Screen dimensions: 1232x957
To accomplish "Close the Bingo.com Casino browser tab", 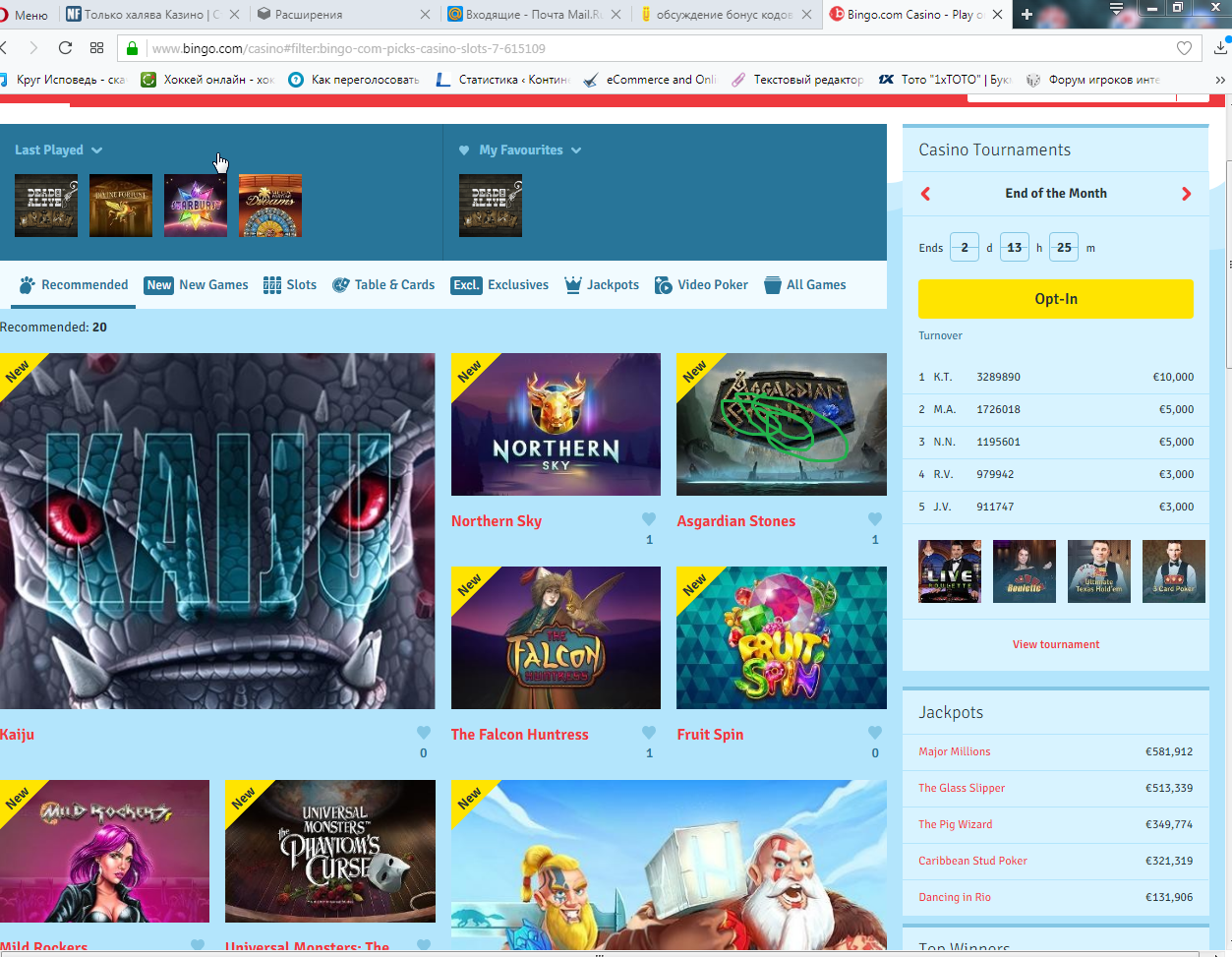I will click(x=996, y=15).
